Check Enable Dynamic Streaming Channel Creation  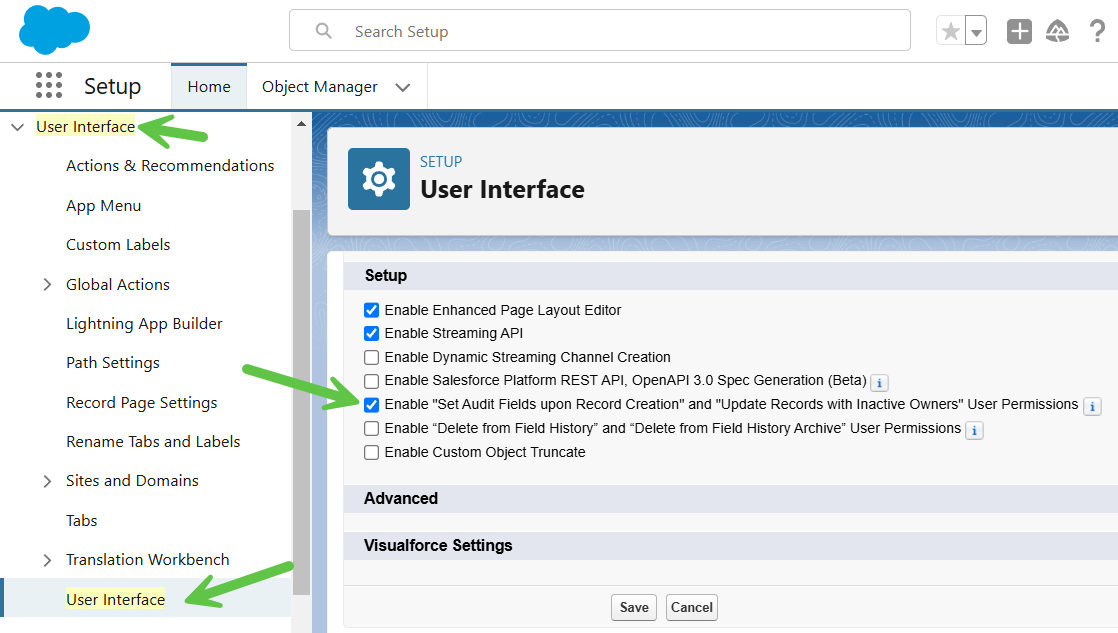tap(371, 357)
